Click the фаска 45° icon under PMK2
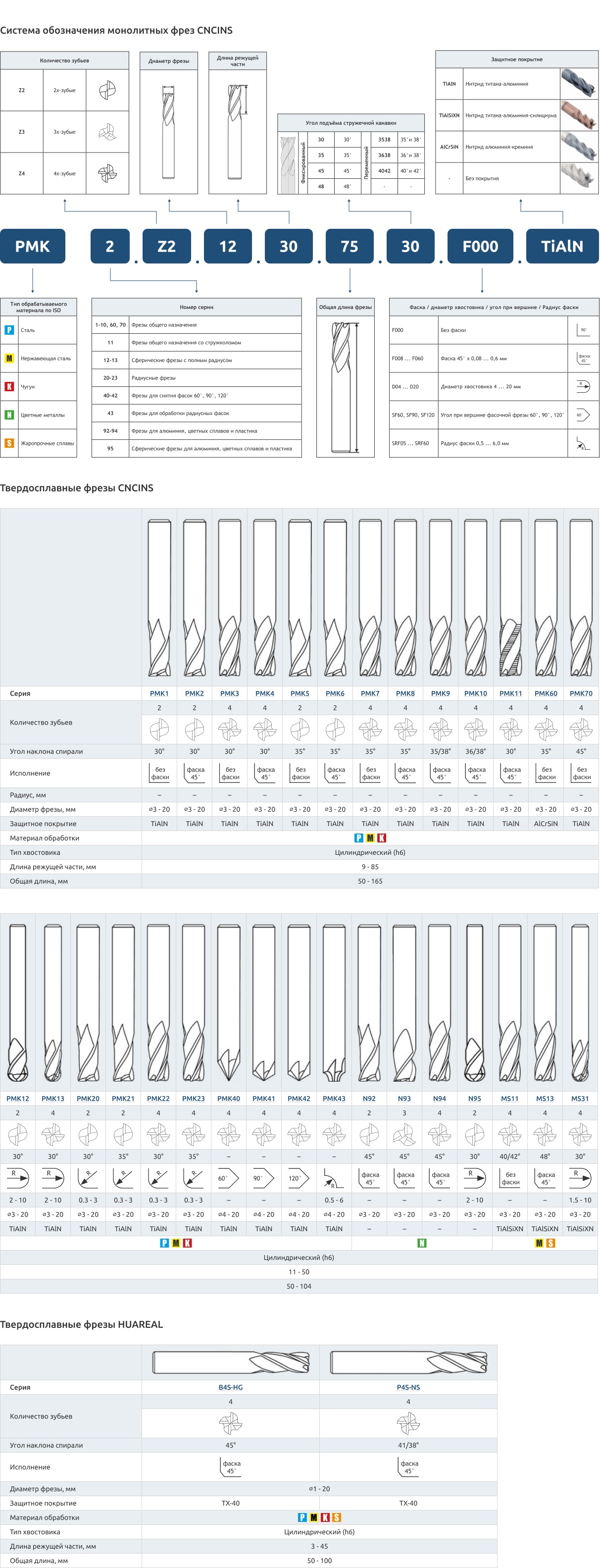Screen dimensions: 600x1568 (x=195, y=773)
